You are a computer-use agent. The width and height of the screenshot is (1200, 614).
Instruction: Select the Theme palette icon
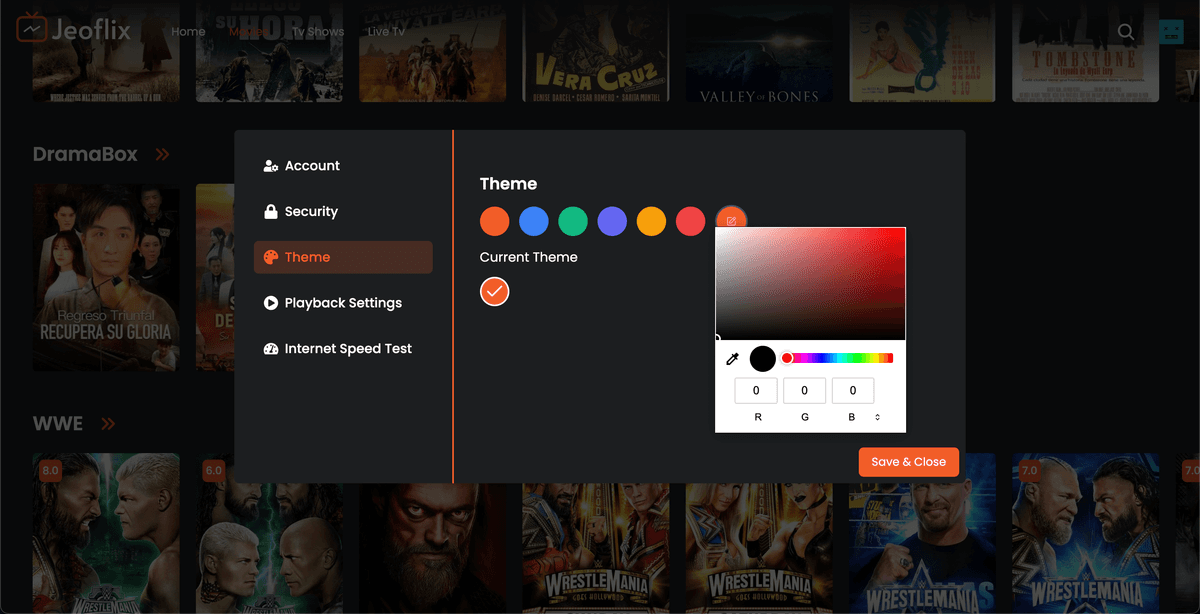click(271, 257)
